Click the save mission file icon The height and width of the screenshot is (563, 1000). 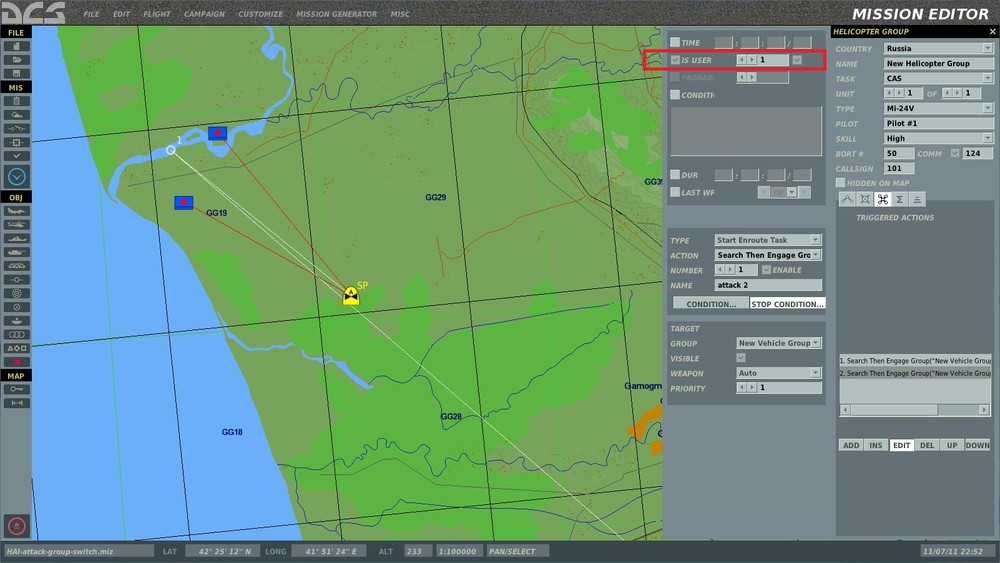[17, 73]
